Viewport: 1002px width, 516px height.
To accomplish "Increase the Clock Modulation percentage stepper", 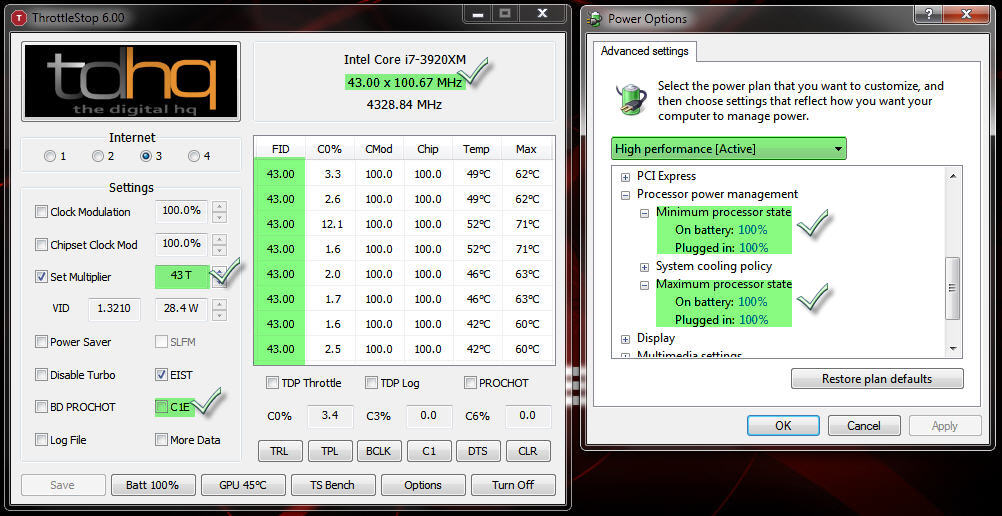I will [219, 207].
